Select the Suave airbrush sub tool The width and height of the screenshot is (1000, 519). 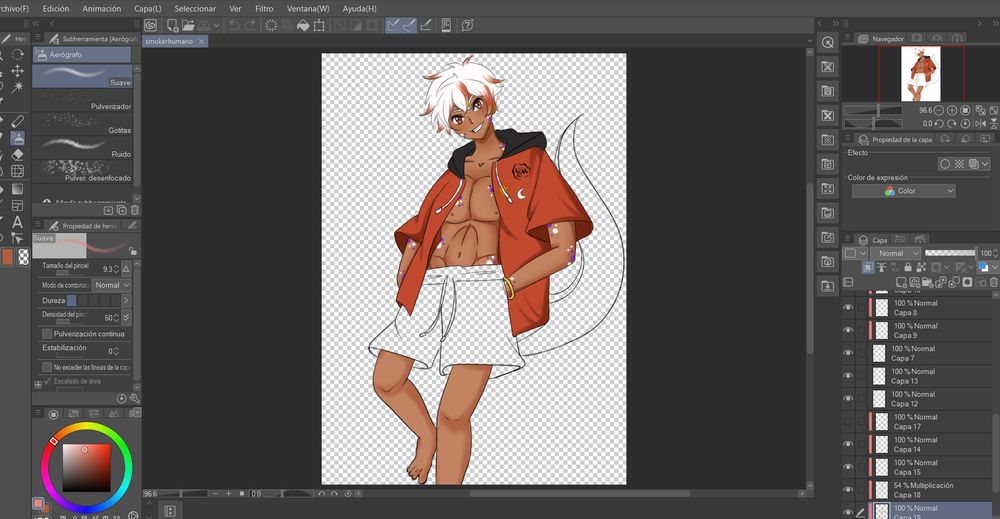tap(82, 76)
